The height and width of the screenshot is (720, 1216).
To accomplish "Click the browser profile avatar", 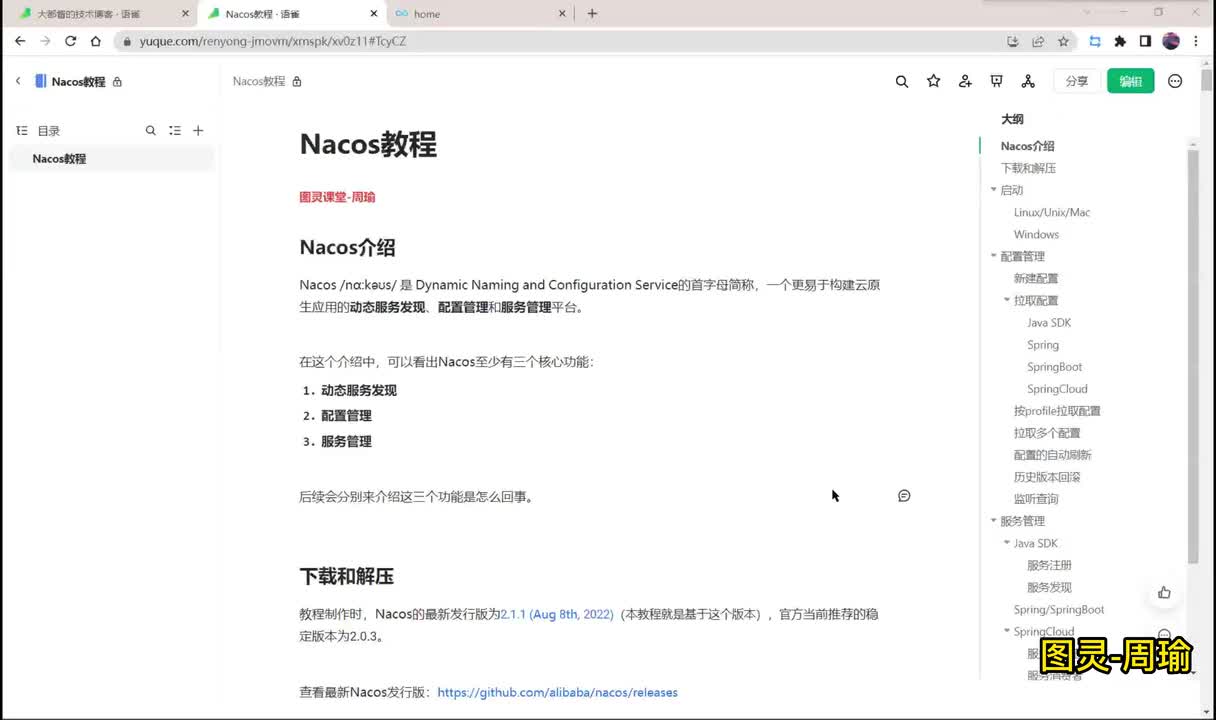I will [x=1171, y=41].
